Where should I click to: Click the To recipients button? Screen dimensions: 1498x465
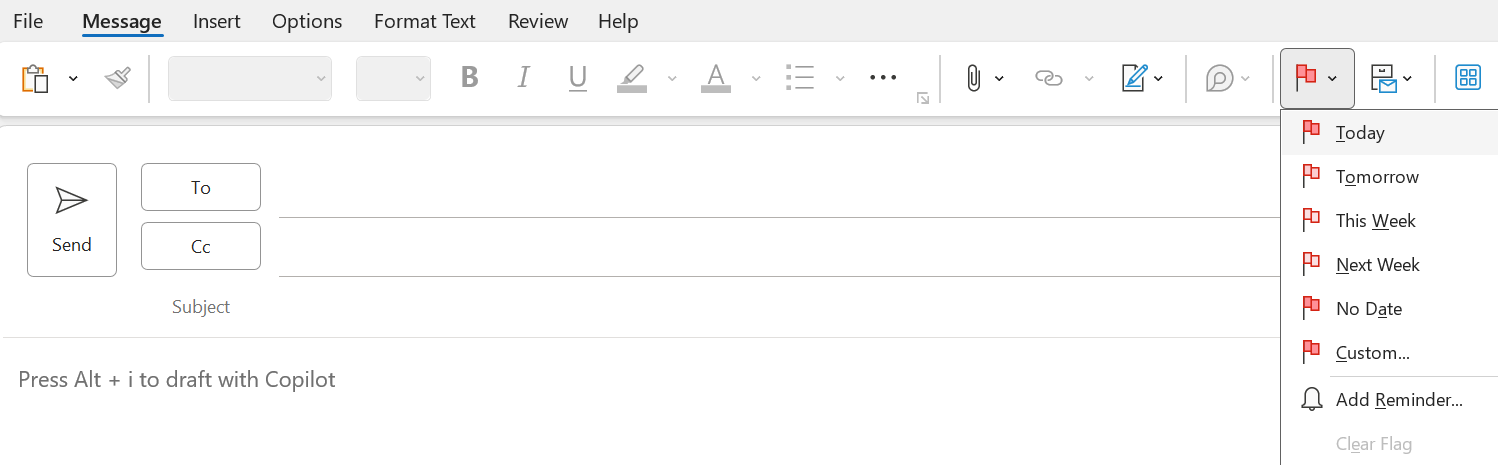point(201,187)
